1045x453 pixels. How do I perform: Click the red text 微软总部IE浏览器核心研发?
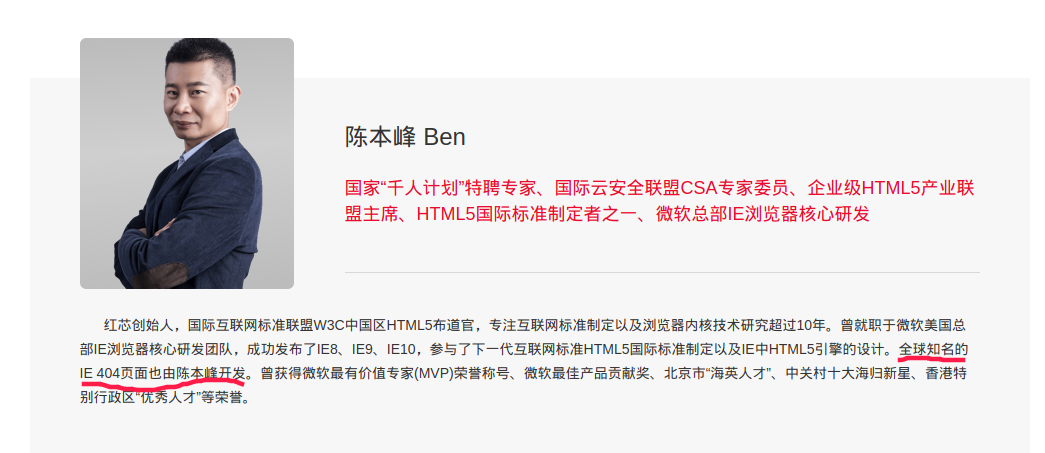coord(762,215)
